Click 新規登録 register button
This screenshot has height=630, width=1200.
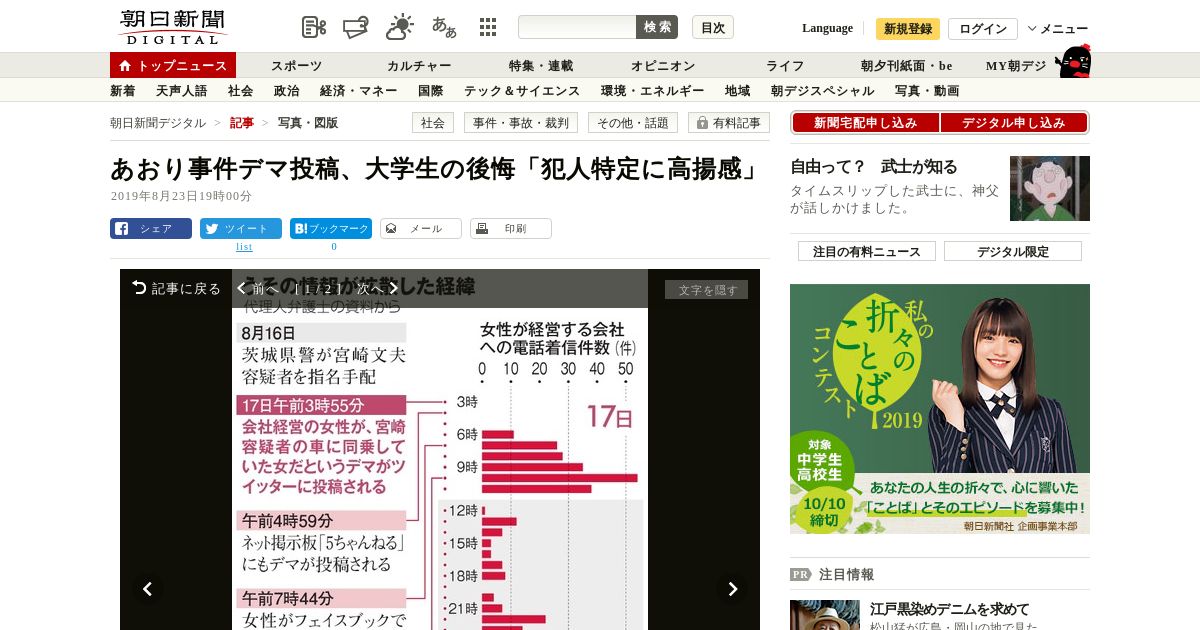tap(908, 28)
